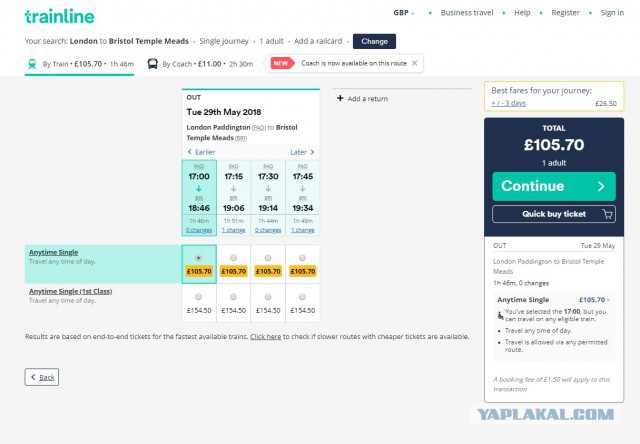Click the NEW badge on the notice
Screen dimensions: 640x444
[x=282, y=63]
